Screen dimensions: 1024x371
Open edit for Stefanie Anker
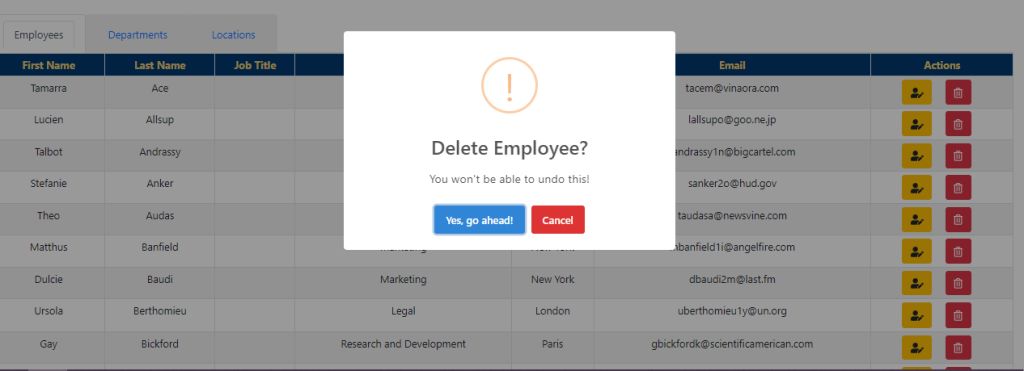916,188
